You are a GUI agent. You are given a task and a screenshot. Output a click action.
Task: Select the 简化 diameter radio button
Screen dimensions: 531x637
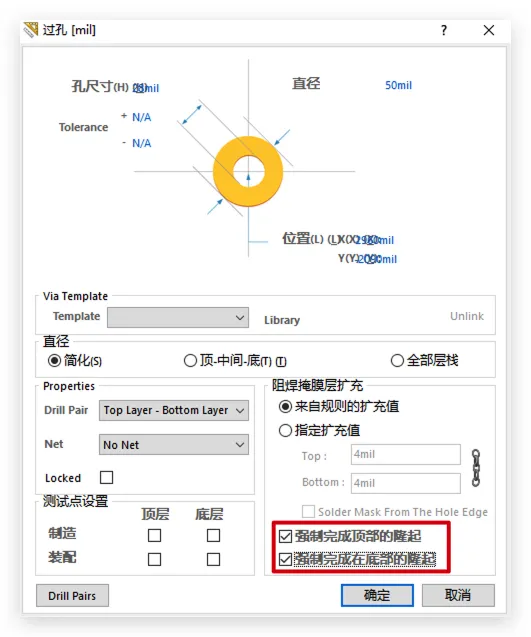[x=54, y=360]
